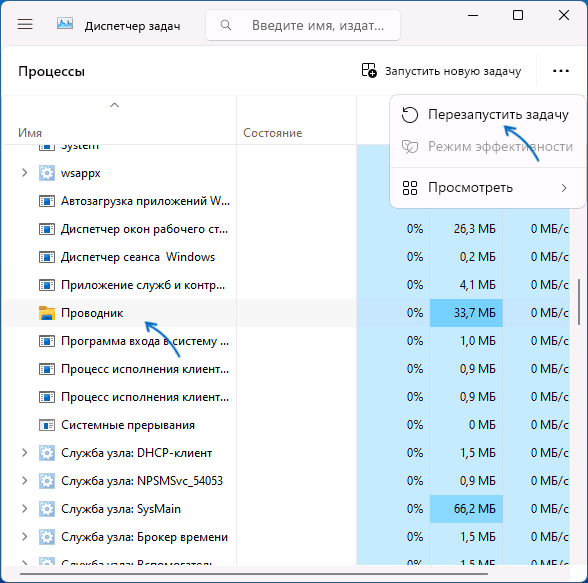The image size is (588, 583).
Task: Choose Перезапустить задачу in the menu
Action: 488,114
